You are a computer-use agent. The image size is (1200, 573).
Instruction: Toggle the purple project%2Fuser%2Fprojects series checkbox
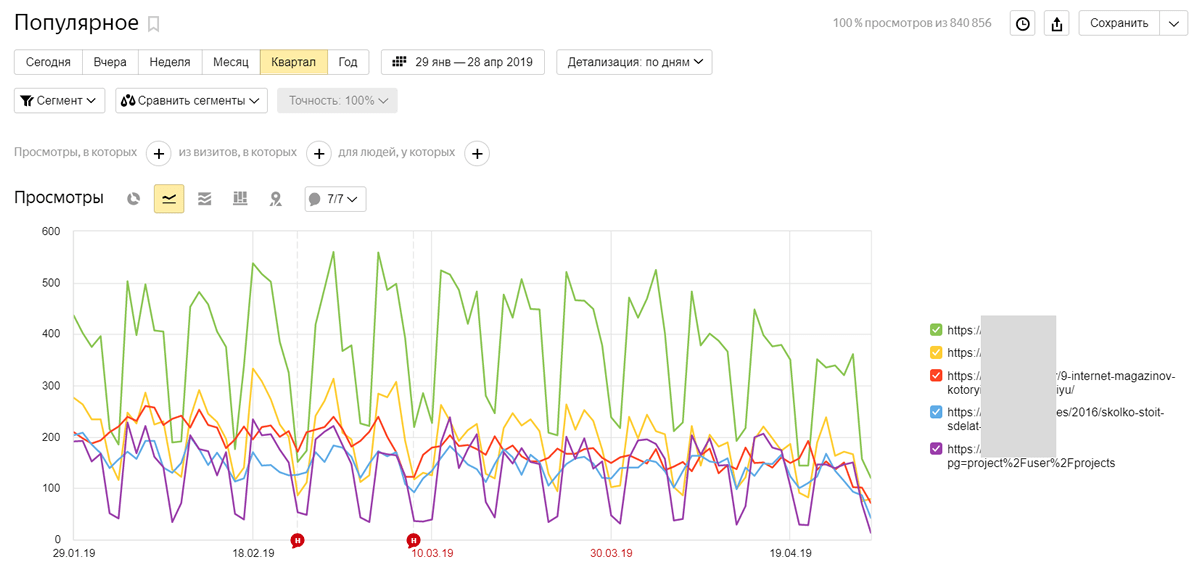tap(936, 450)
